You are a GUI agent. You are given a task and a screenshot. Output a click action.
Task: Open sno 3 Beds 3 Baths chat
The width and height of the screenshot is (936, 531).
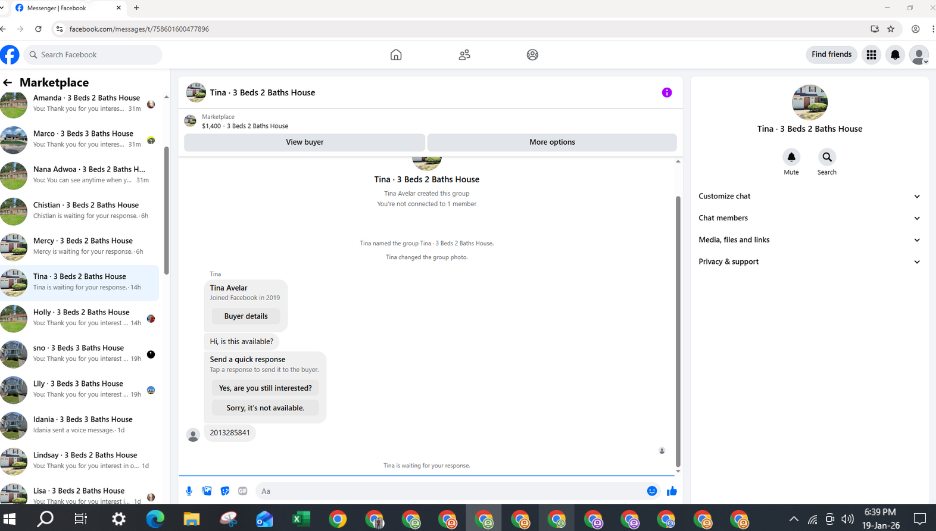[x=79, y=354]
